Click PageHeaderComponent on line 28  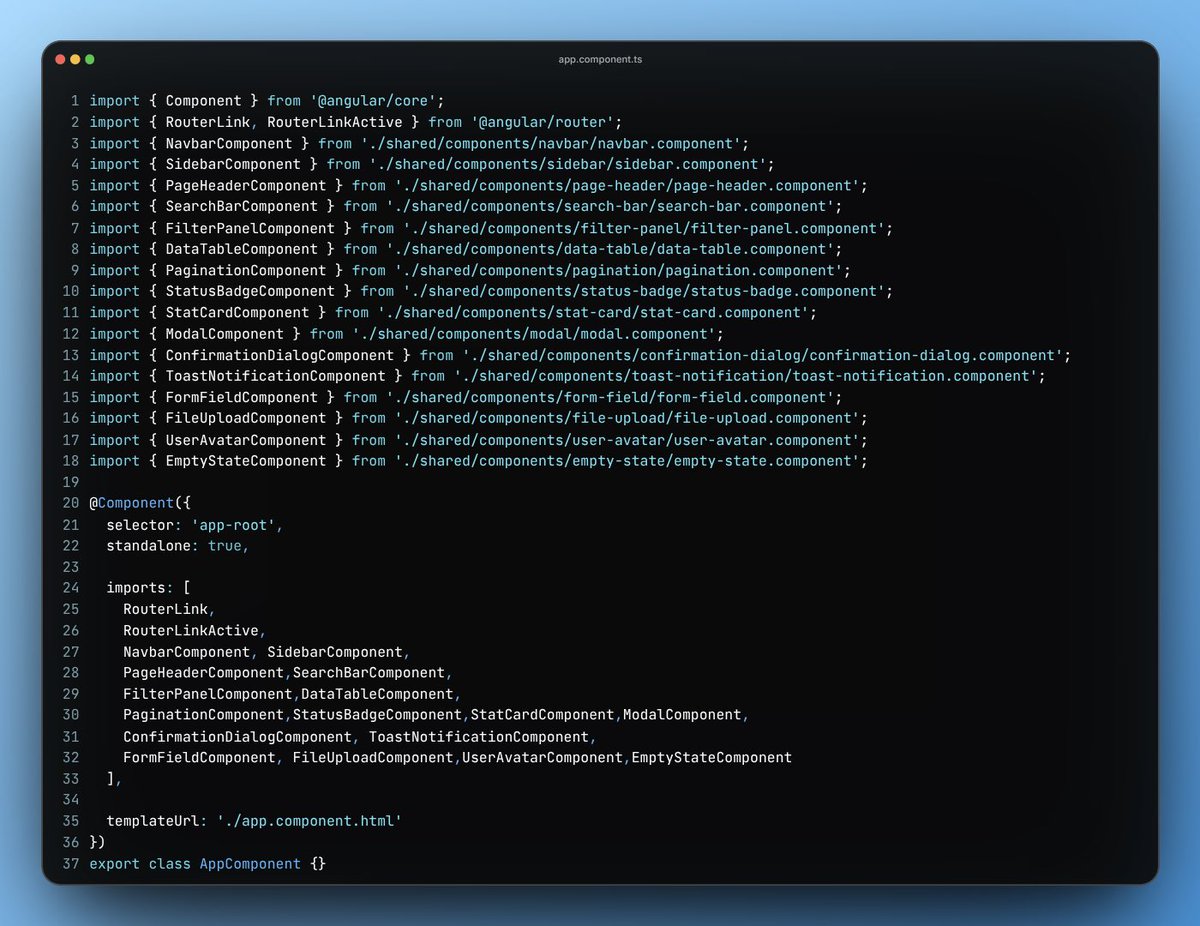[x=203, y=673]
